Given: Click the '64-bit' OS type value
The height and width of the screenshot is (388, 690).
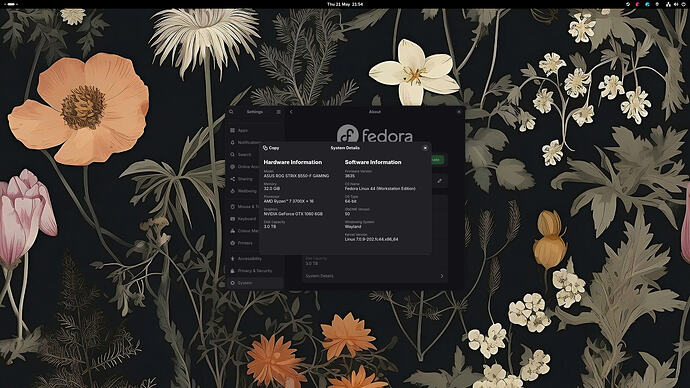Looking at the screenshot, I should click(351, 201).
